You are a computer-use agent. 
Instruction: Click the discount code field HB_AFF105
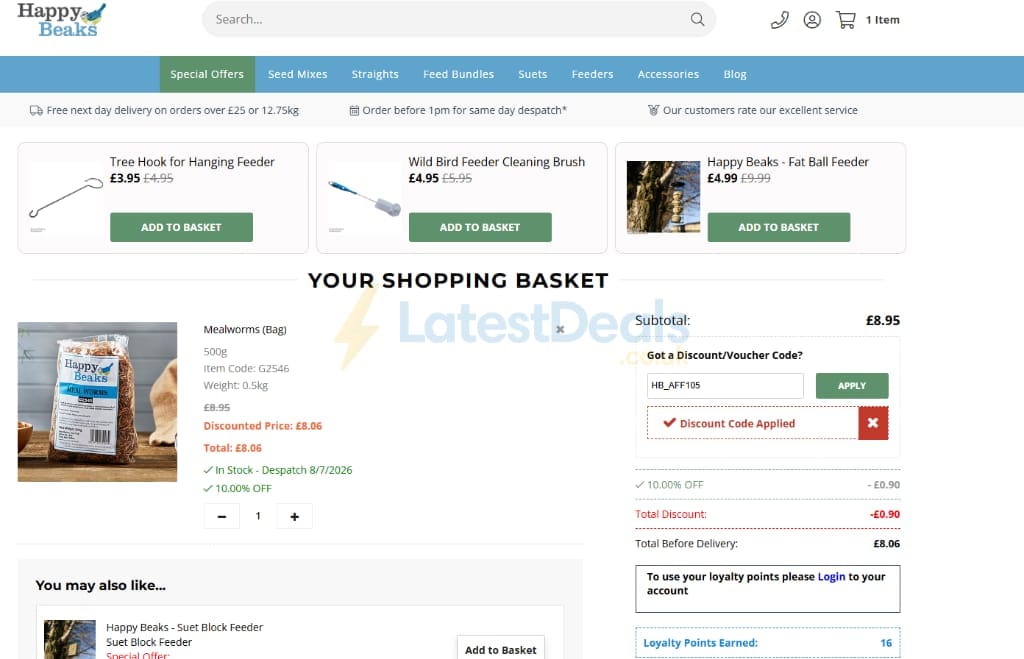[x=725, y=386]
